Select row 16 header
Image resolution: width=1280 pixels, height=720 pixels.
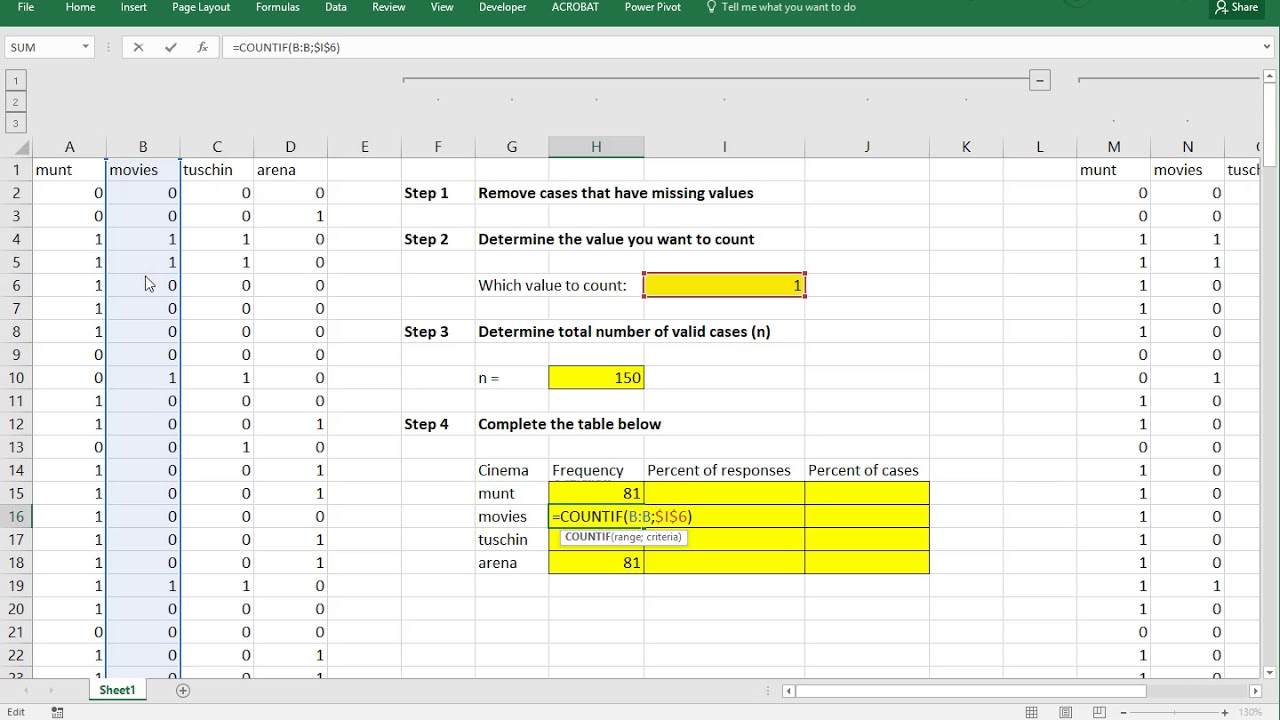16,516
